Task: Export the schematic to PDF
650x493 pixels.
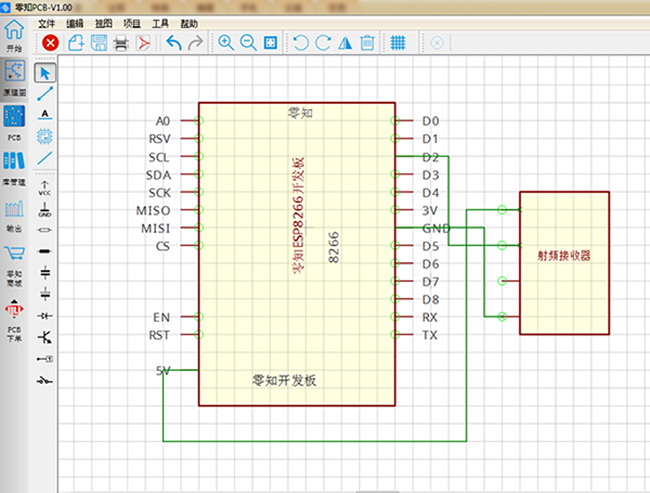Action: [143, 43]
